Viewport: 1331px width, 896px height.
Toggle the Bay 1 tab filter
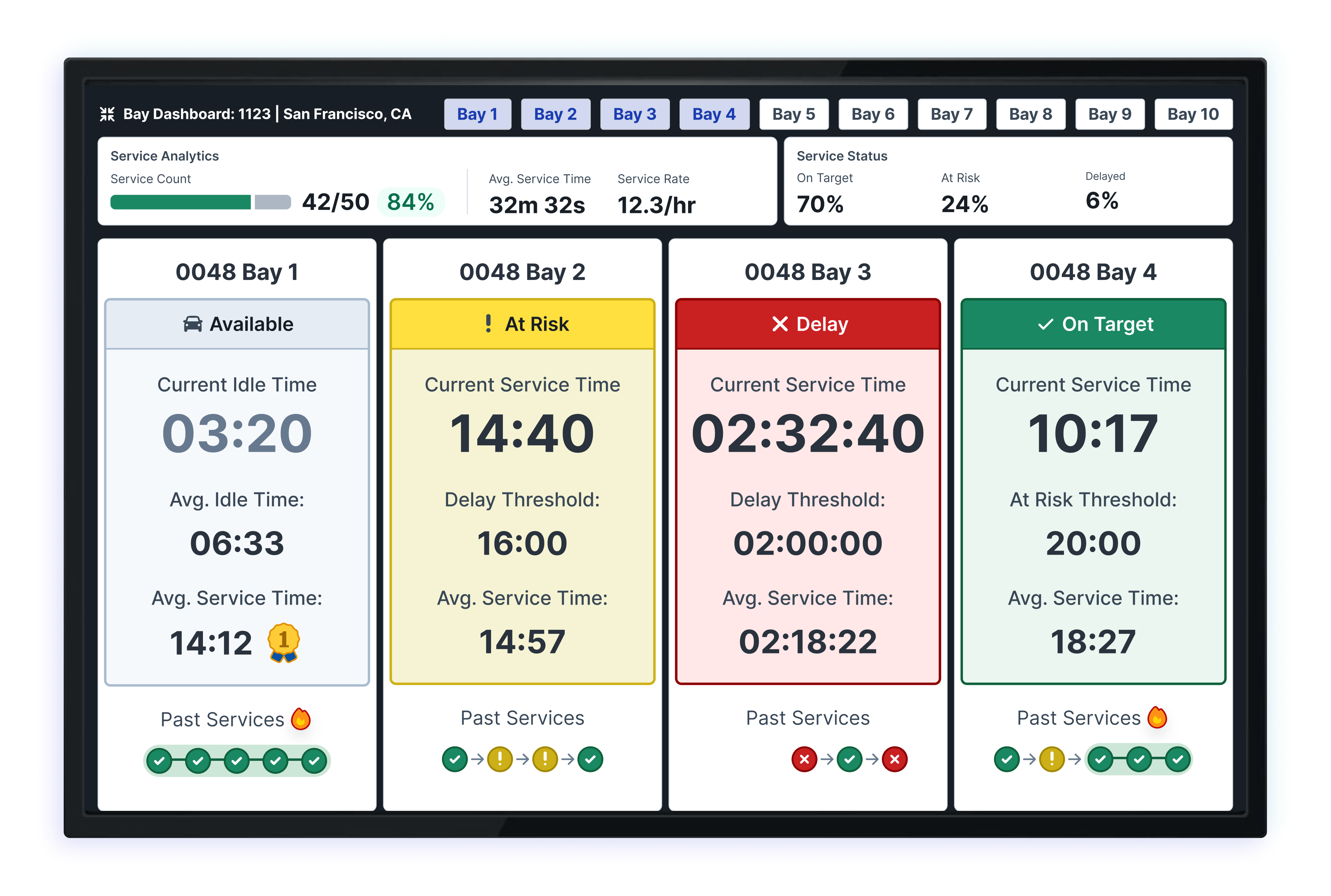(x=477, y=114)
